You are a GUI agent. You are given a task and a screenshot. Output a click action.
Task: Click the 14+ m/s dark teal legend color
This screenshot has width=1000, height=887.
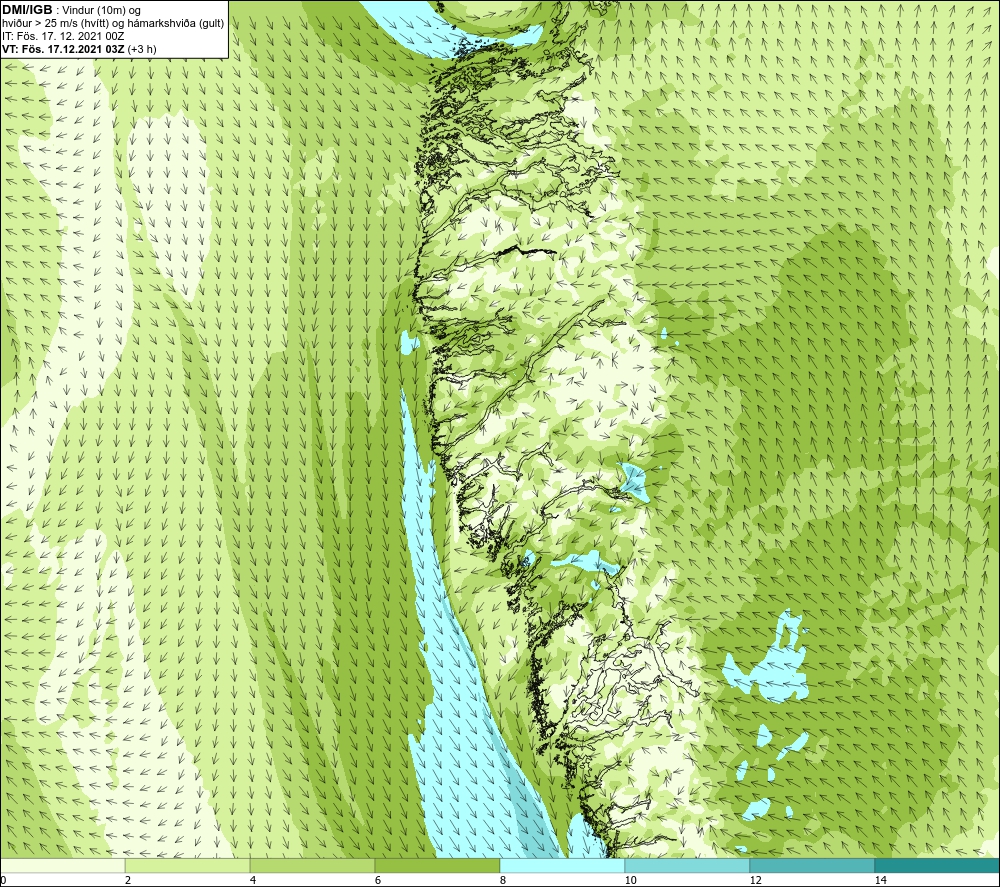pyautogui.click(x=937, y=865)
